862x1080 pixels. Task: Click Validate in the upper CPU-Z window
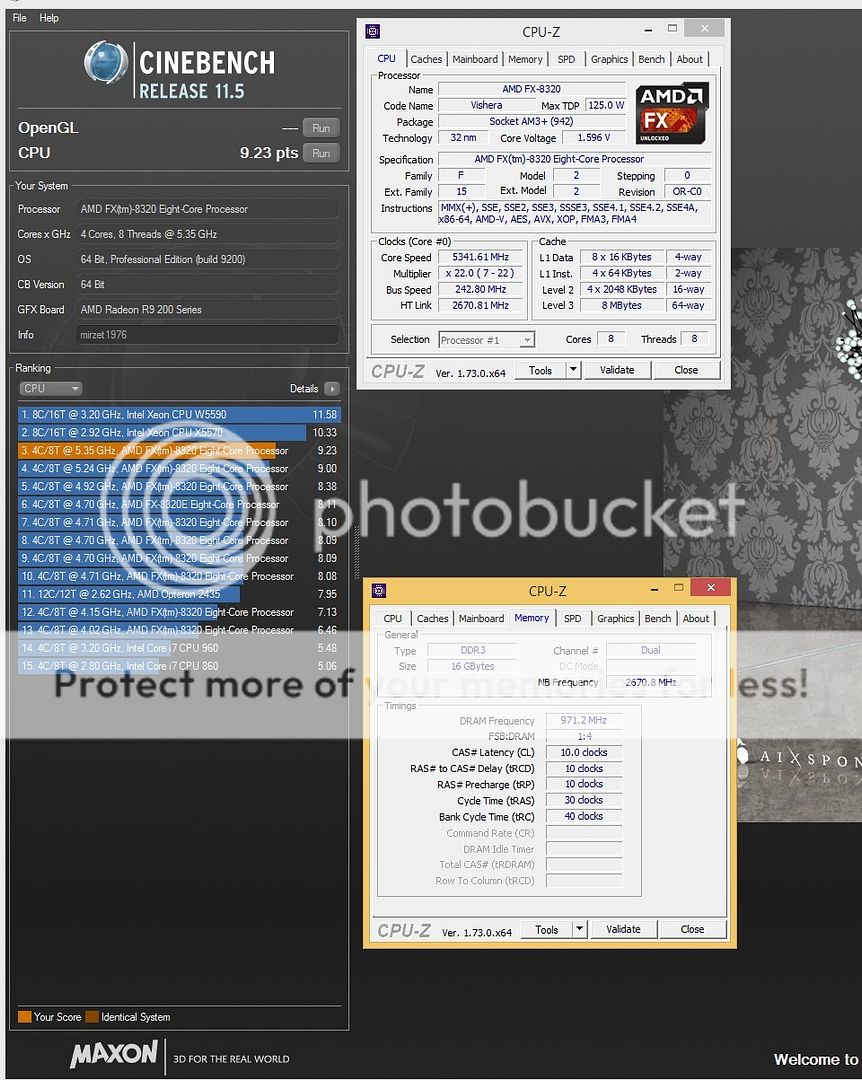click(616, 370)
